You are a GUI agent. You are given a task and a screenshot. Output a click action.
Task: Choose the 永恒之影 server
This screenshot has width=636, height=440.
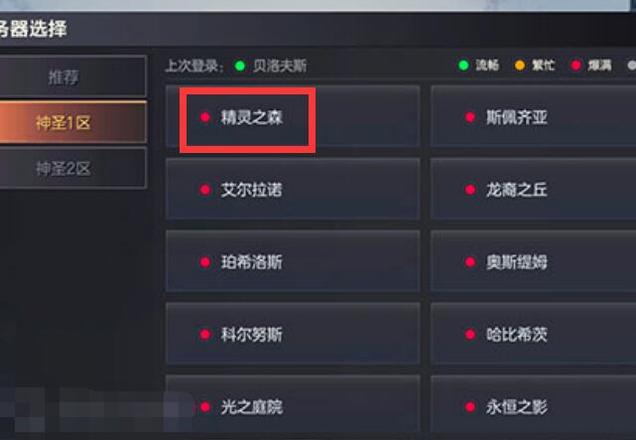click(533, 406)
